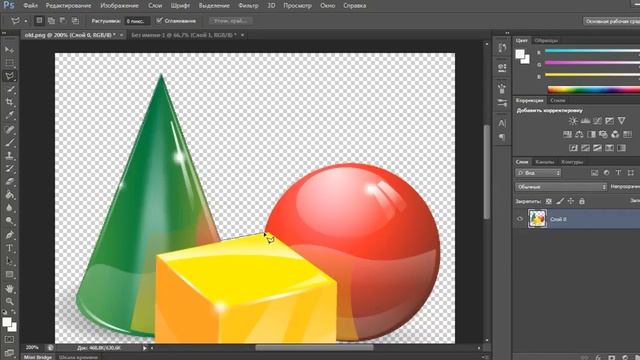The height and width of the screenshot is (360, 640).
Task: Click the foreground color swatch in toolbox
Action: click(7, 322)
